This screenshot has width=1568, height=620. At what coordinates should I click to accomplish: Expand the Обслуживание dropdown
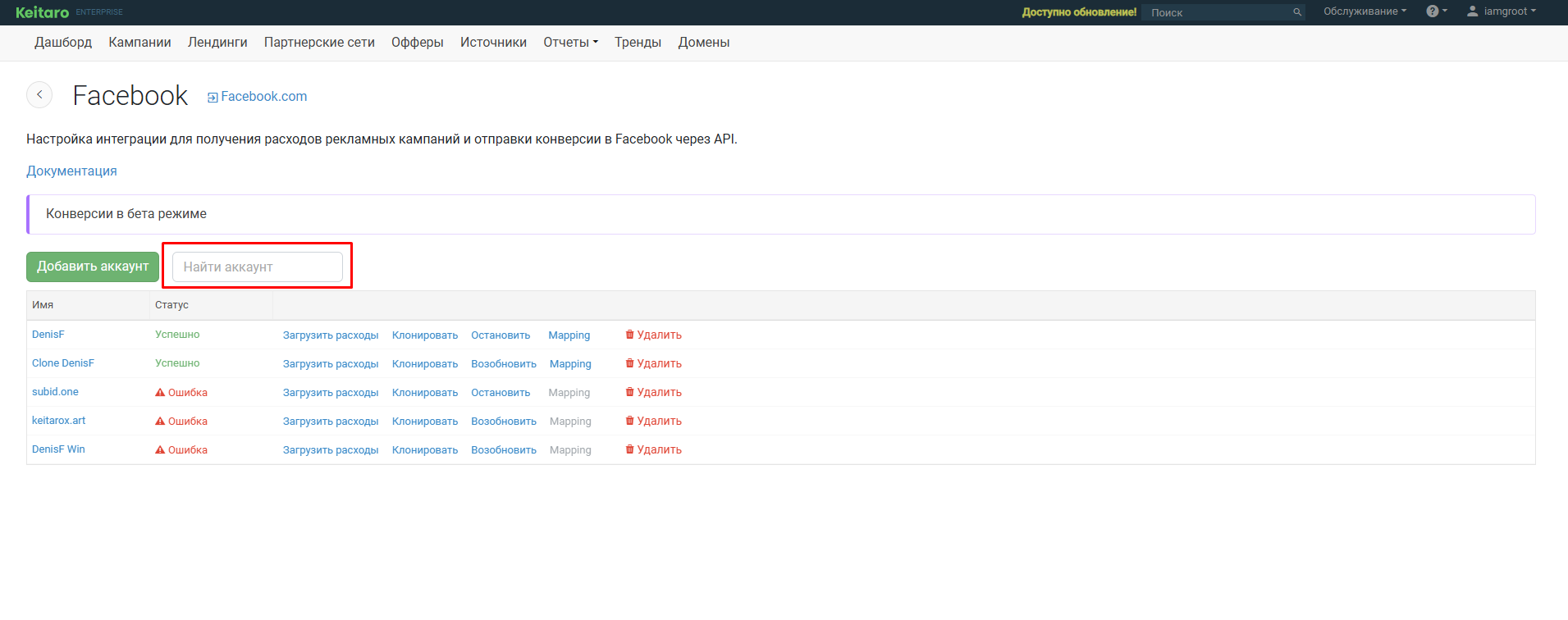click(1365, 11)
